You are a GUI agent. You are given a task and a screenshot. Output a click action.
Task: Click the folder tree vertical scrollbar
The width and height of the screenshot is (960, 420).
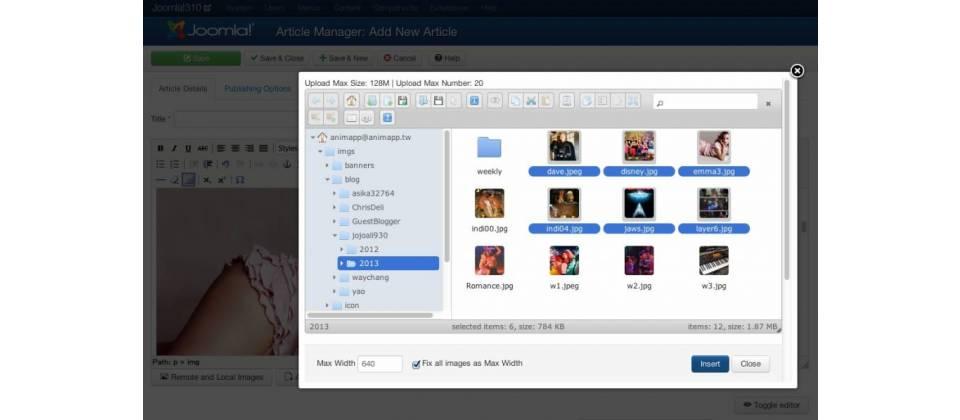click(x=447, y=196)
